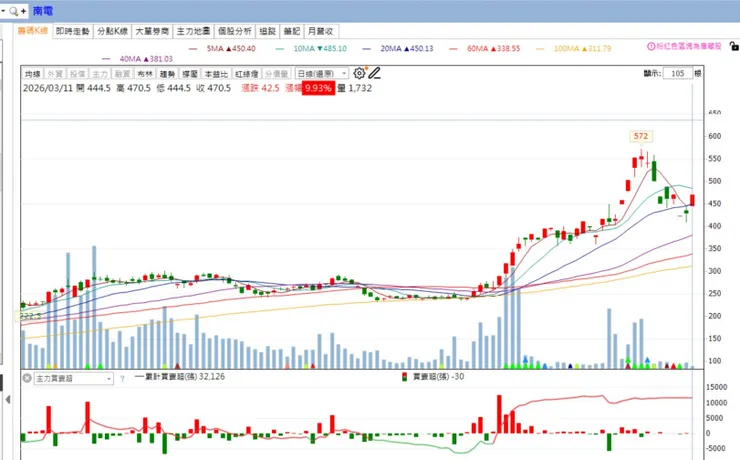Open the 日線(還原) period dropdown
Viewport: 740px width, 460px height.
[322, 74]
